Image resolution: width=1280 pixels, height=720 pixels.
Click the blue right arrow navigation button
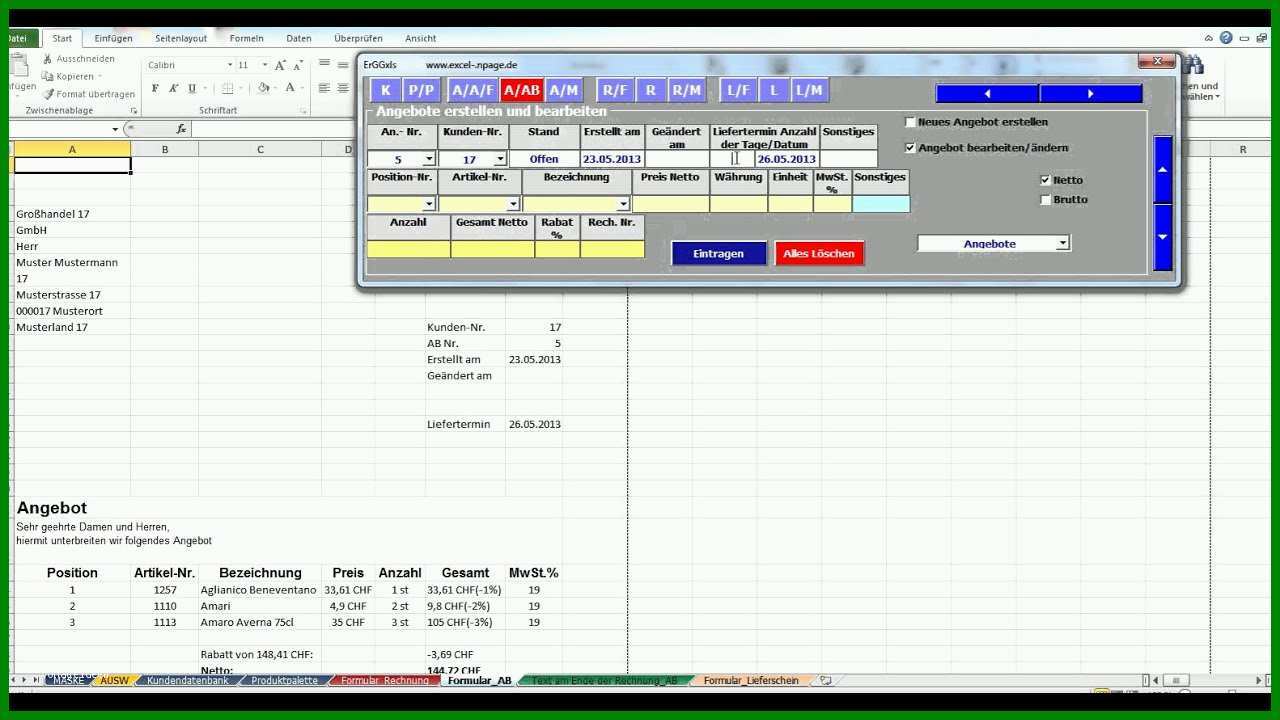tap(1091, 93)
